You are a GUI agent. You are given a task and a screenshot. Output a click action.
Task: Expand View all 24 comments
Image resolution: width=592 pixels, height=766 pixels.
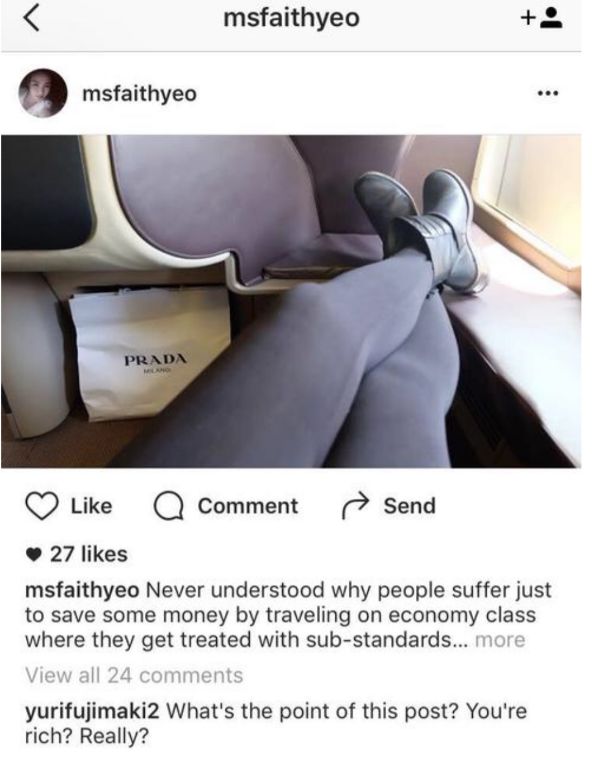click(x=134, y=675)
